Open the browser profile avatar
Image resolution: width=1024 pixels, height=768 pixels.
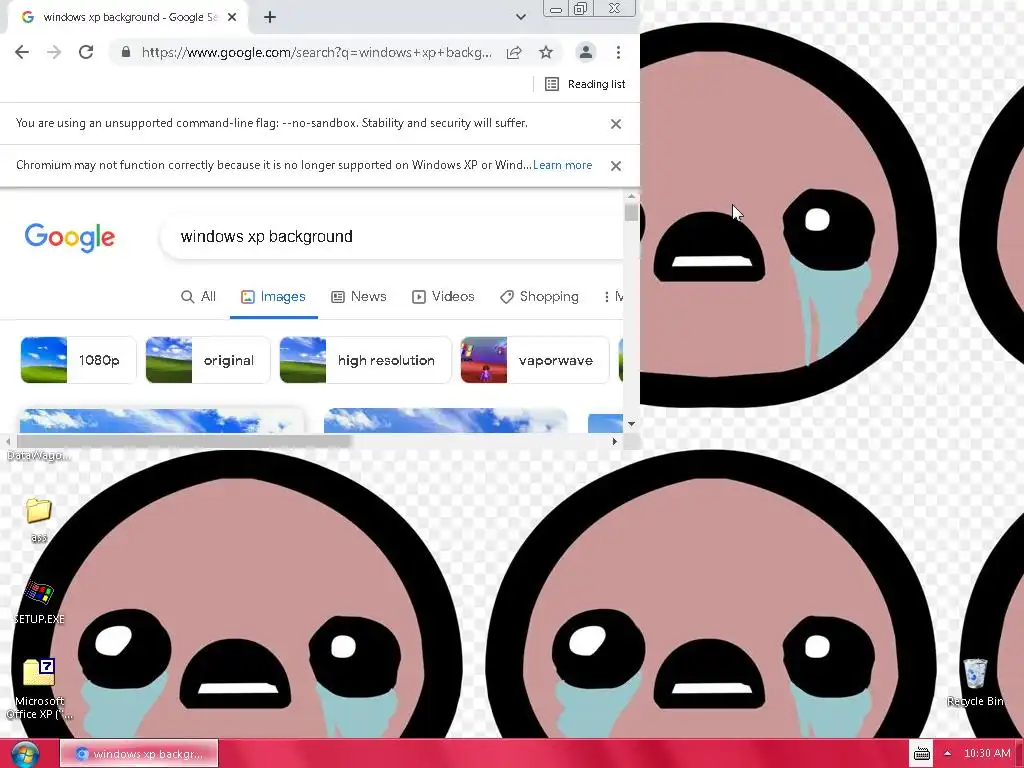[586, 52]
